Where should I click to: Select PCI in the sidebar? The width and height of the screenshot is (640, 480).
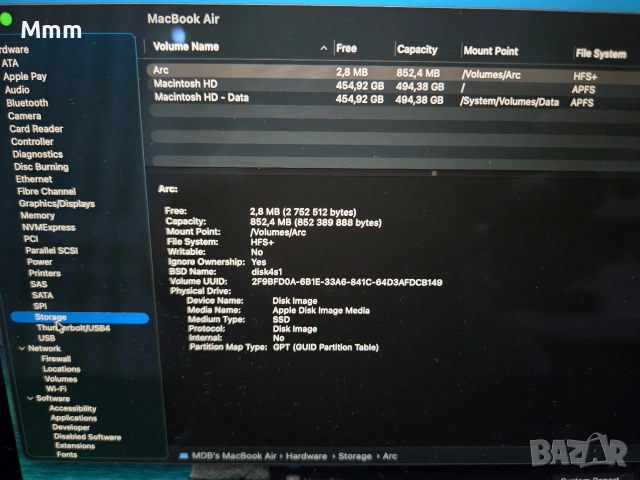click(31, 239)
